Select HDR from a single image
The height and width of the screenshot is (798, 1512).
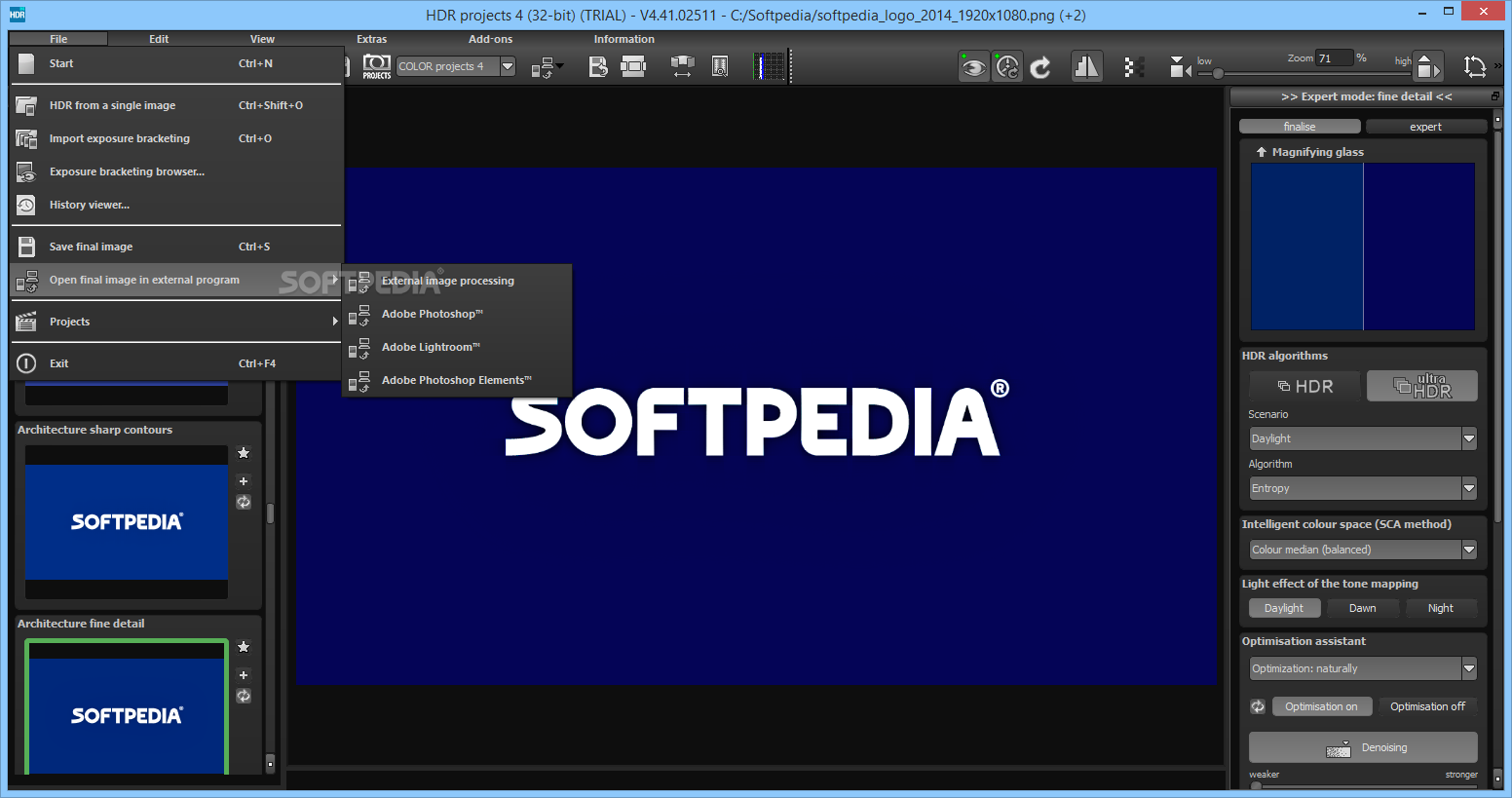point(176,105)
